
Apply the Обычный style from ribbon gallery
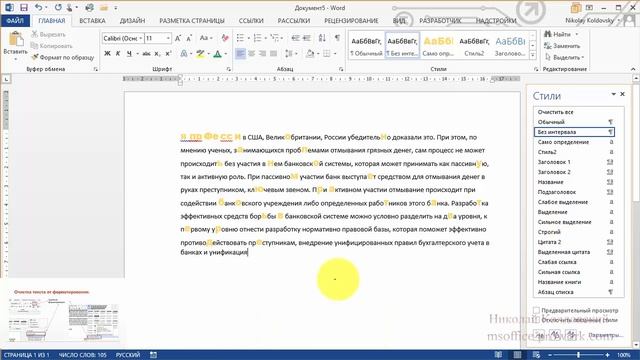[366, 46]
